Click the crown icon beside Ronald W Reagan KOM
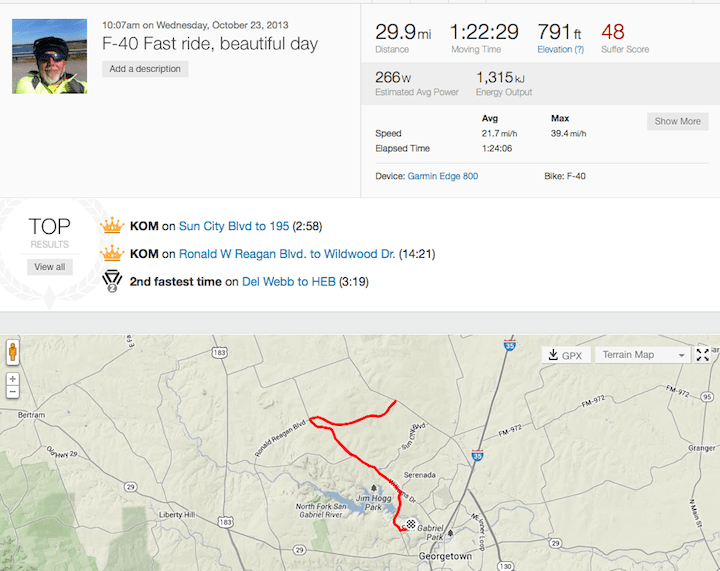Screen dimensions: 720x571 (113, 254)
